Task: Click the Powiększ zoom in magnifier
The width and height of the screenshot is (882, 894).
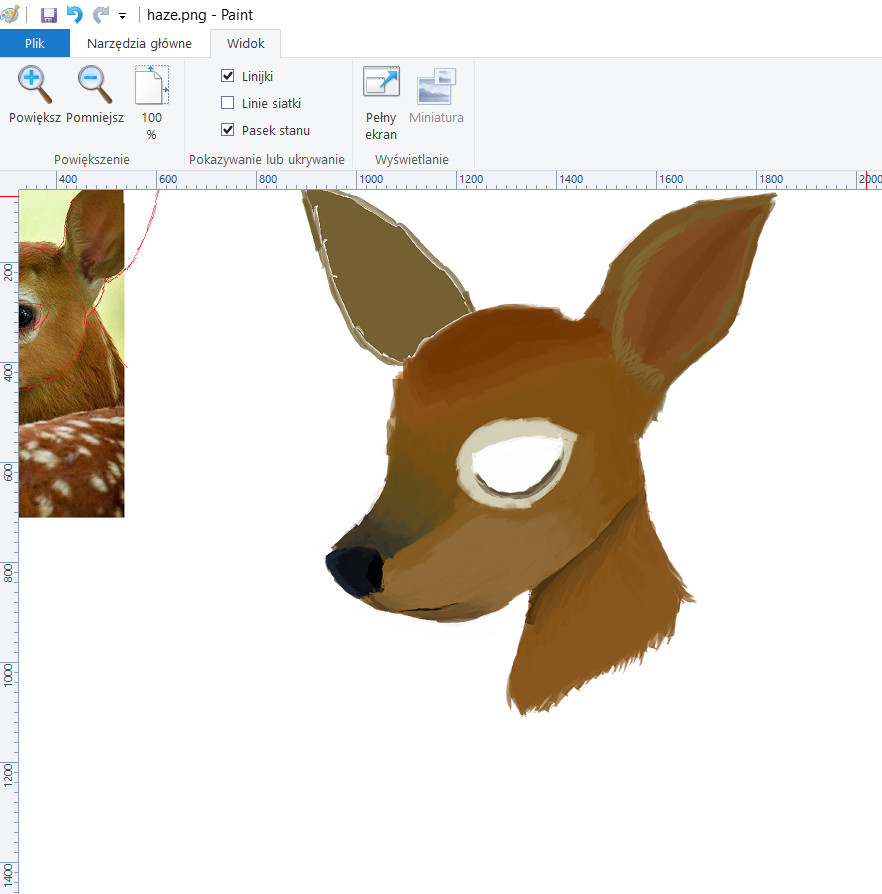Action: 35,86
